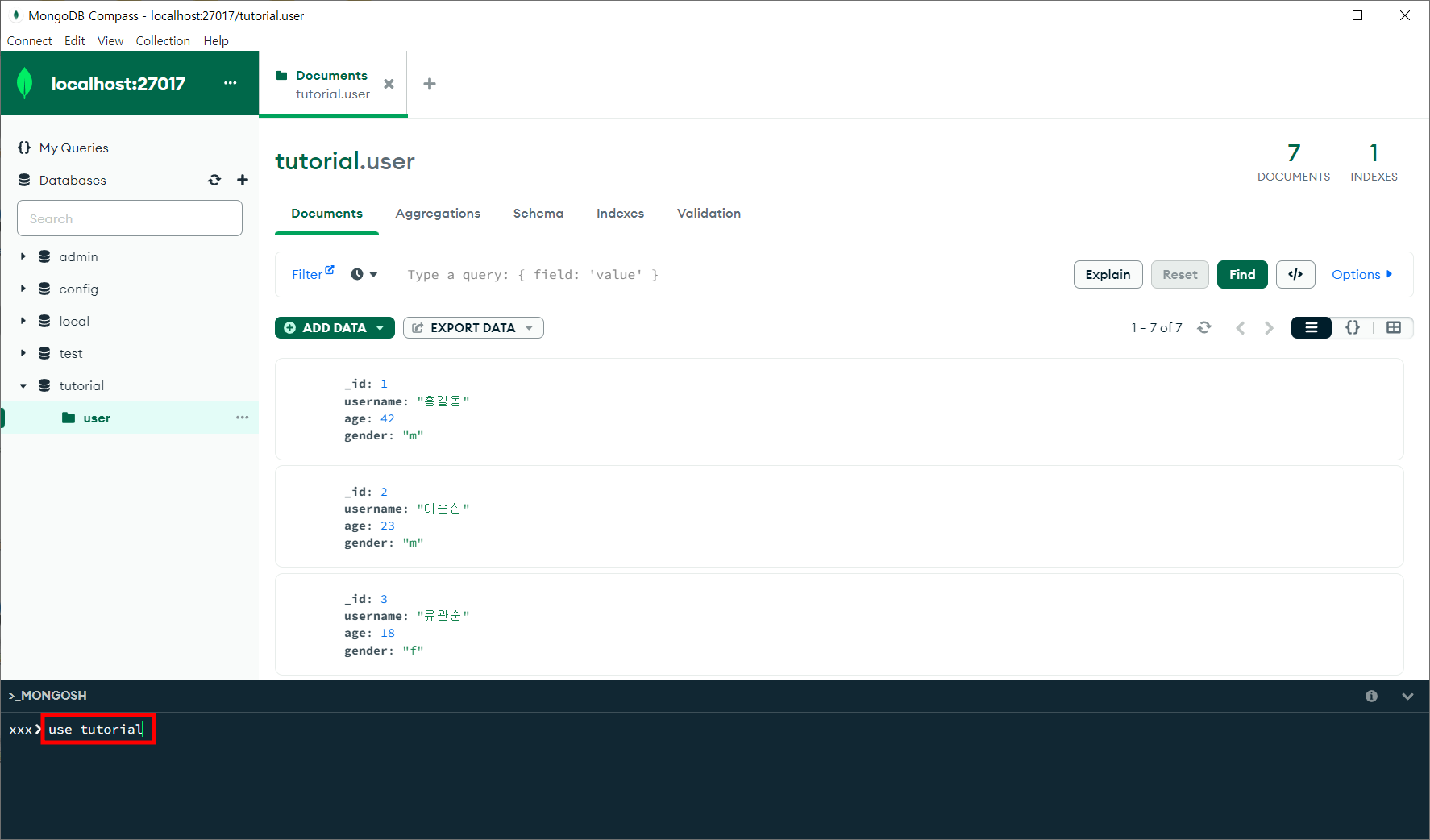This screenshot has height=840, width=1430.
Task: Collapse the mongosh shell panel chevron
Action: 1407,696
